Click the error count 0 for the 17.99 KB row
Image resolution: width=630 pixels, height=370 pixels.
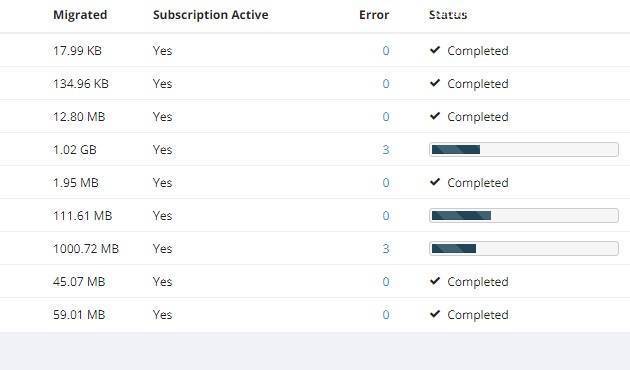(386, 51)
